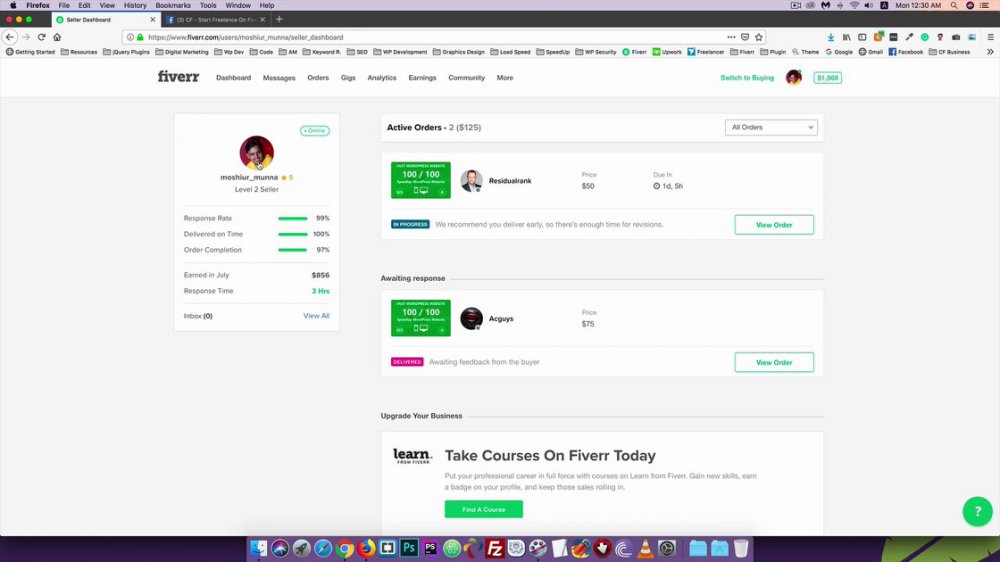Open the Analytics navigation item

pos(381,78)
